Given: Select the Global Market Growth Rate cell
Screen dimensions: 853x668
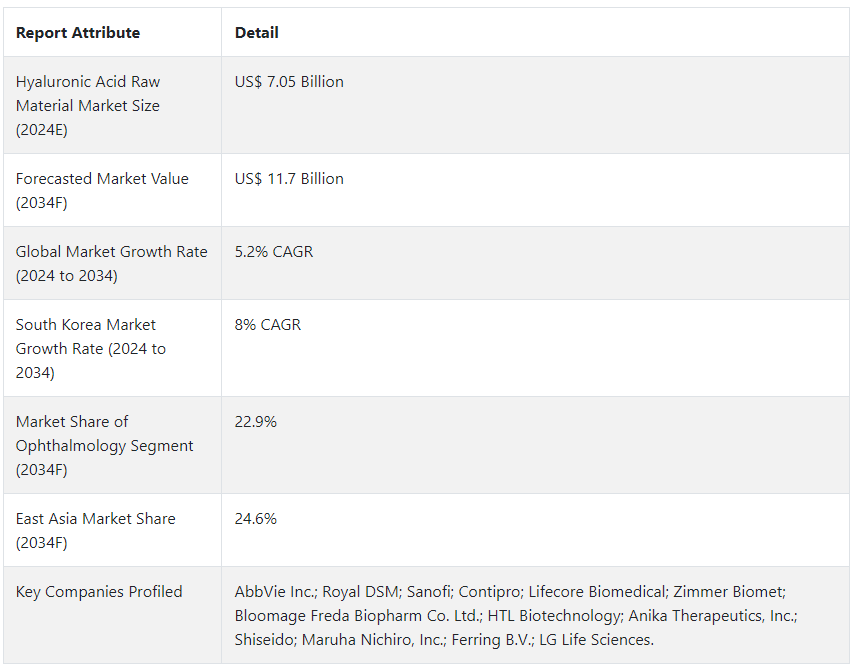Looking at the screenshot, I should (x=112, y=263).
